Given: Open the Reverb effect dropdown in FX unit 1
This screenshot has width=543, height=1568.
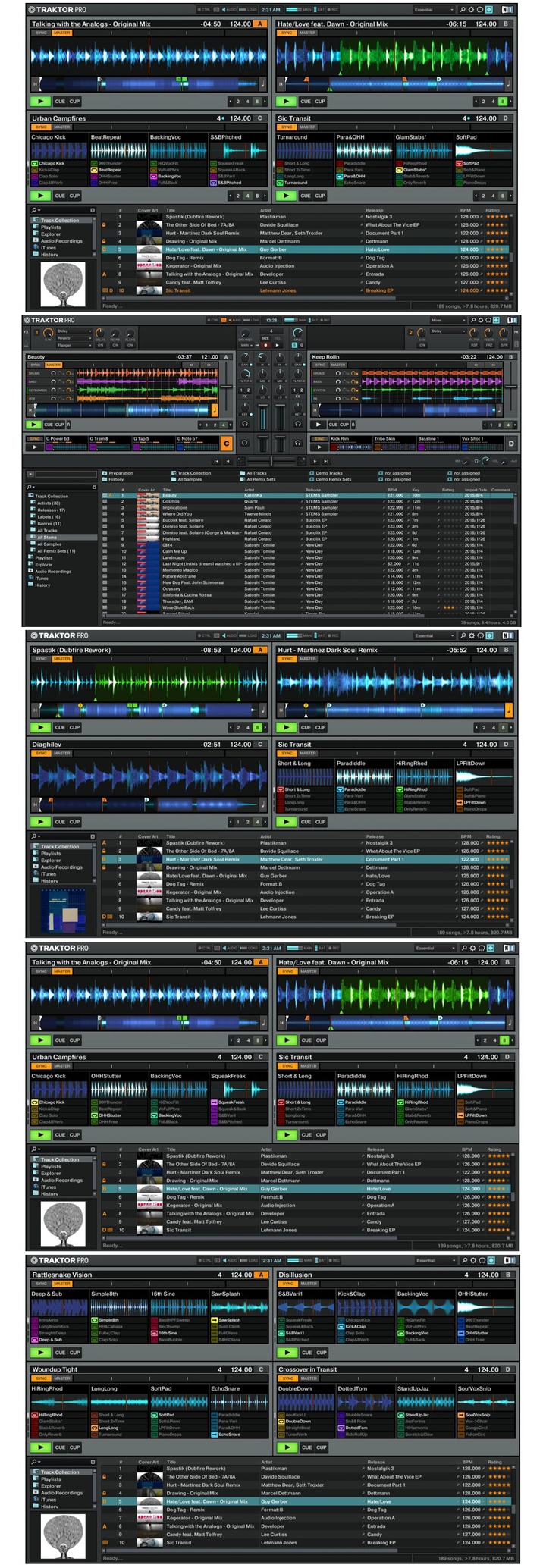Looking at the screenshot, I should pyautogui.click(x=74, y=338).
